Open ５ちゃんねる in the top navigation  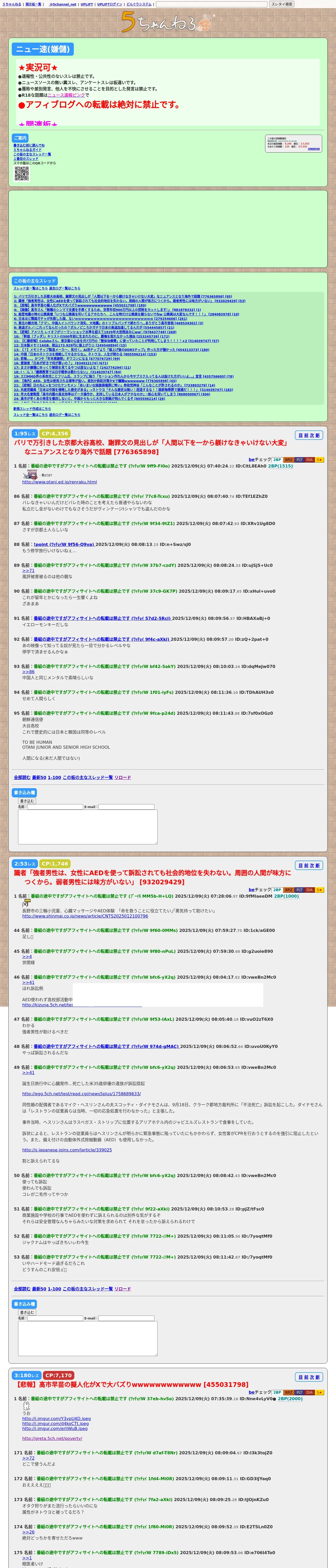click(12, 4)
